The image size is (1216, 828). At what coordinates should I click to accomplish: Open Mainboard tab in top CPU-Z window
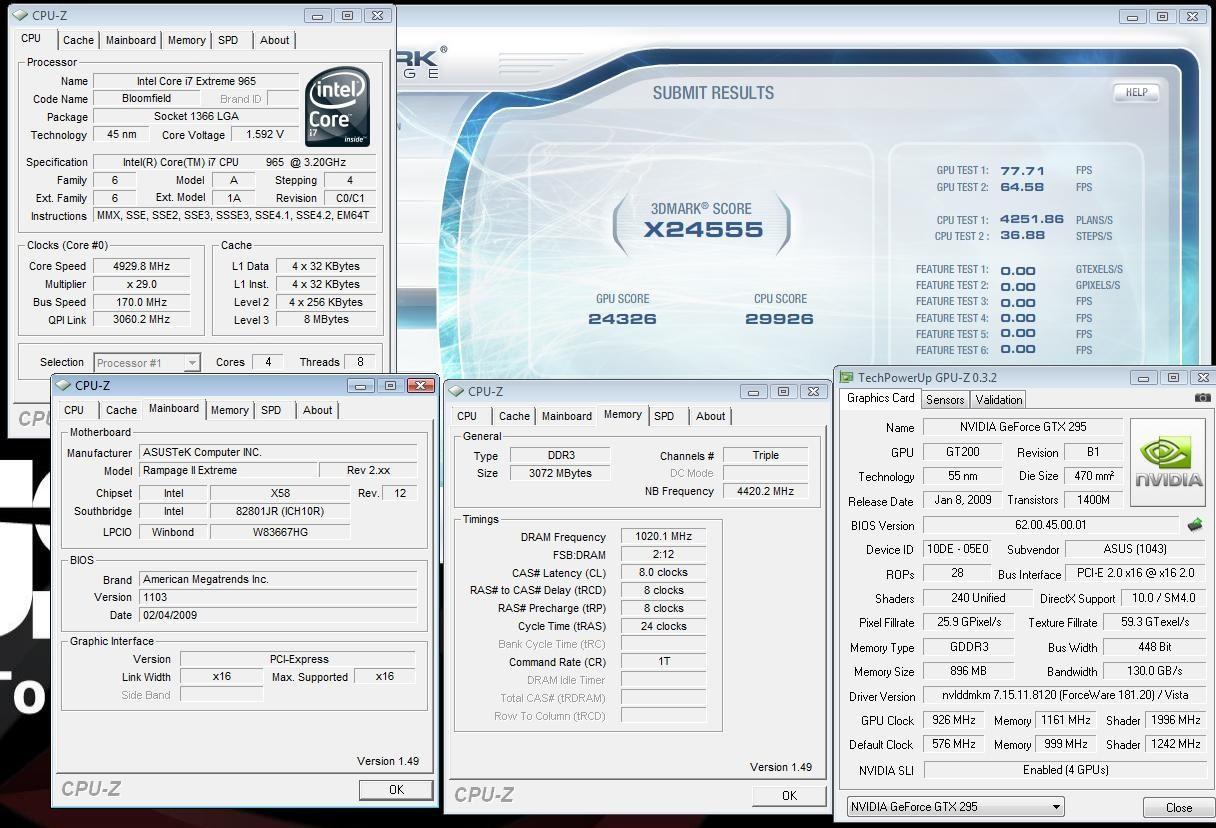pyautogui.click(x=131, y=40)
